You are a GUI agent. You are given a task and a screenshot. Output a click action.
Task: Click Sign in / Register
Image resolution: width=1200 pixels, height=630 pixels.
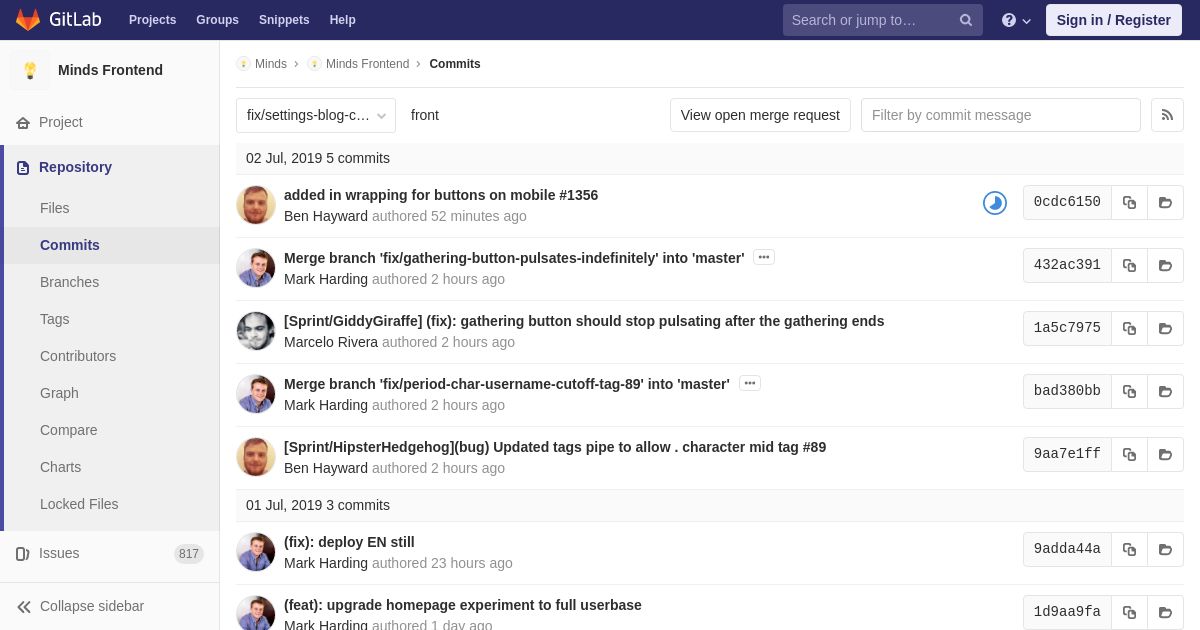coord(1114,20)
